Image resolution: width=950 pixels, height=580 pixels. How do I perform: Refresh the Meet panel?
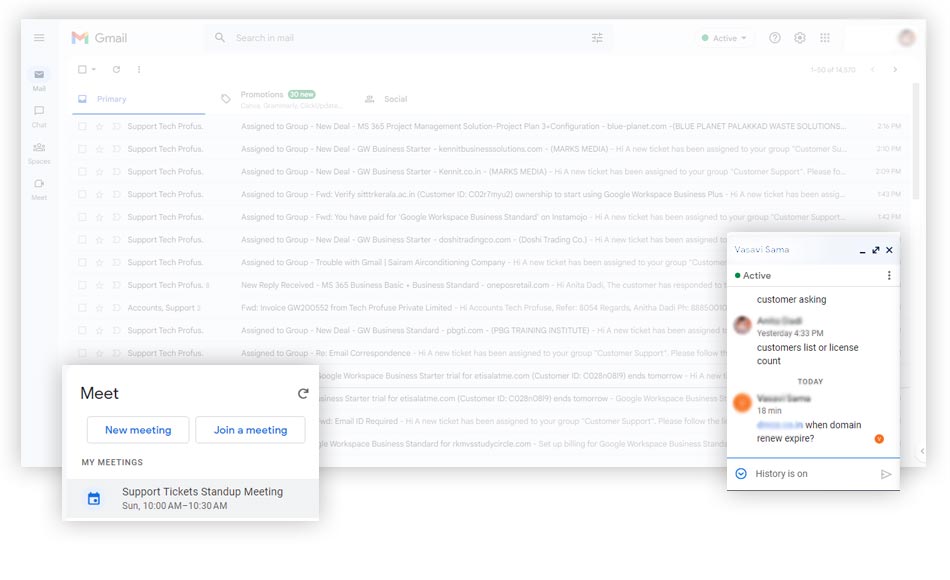(x=303, y=393)
